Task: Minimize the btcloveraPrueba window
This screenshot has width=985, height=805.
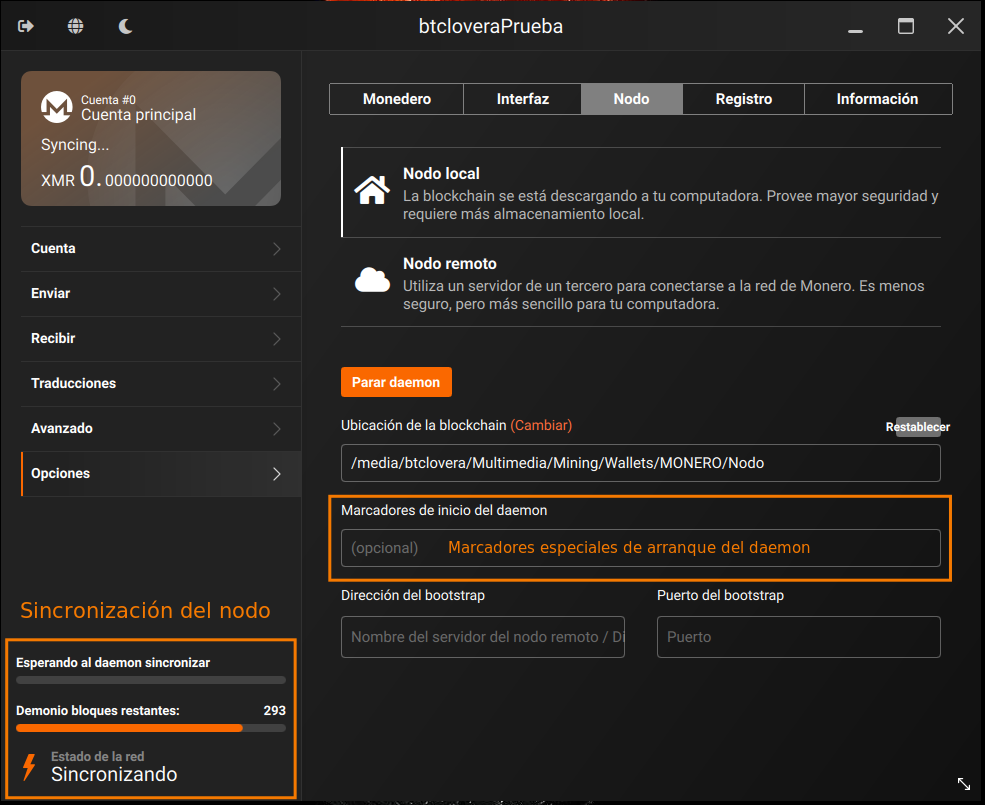Action: click(855, 30)
